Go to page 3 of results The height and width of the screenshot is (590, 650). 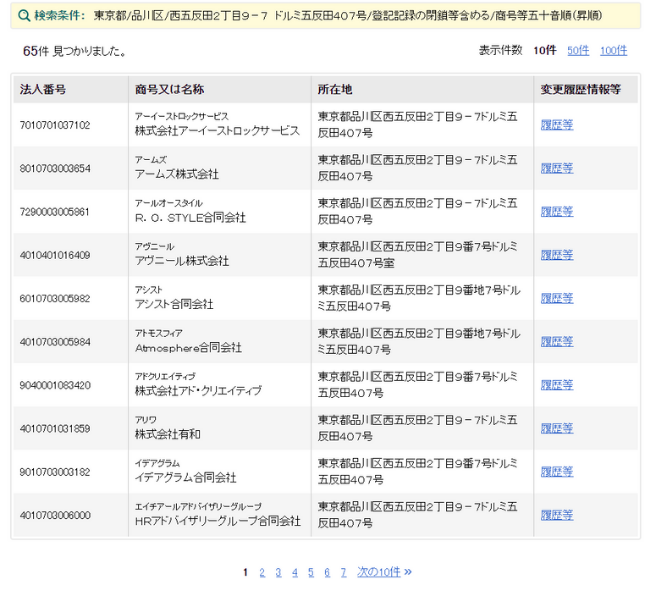[278, 572]
